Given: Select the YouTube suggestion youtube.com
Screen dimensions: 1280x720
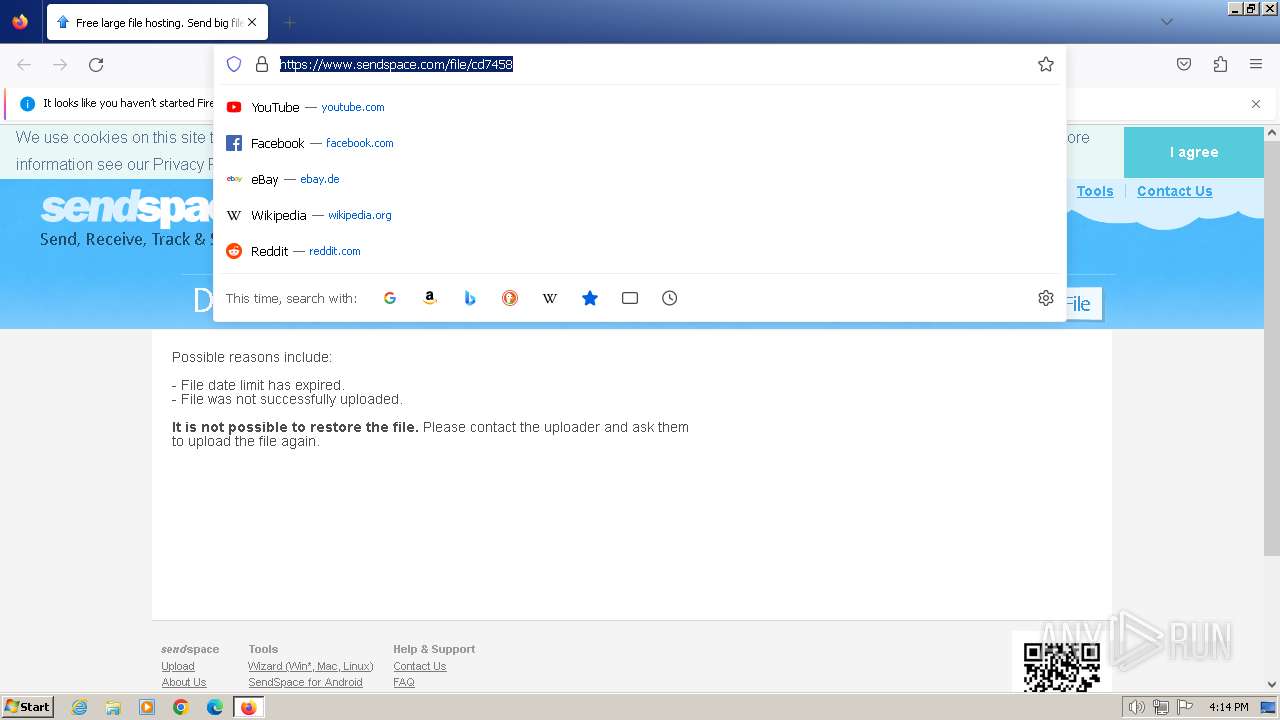Looking at the screenshot, I should coord(640,107).
